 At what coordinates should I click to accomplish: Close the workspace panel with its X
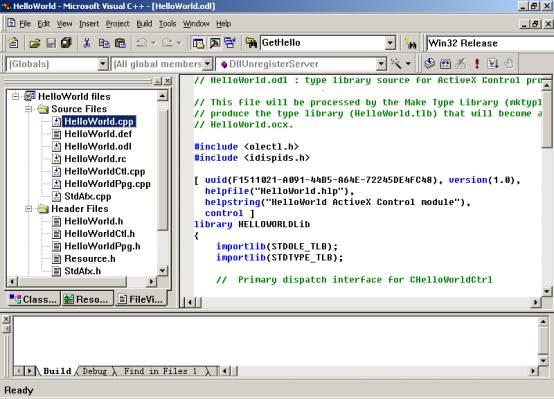pyautogui.click(x=168, y=81)
